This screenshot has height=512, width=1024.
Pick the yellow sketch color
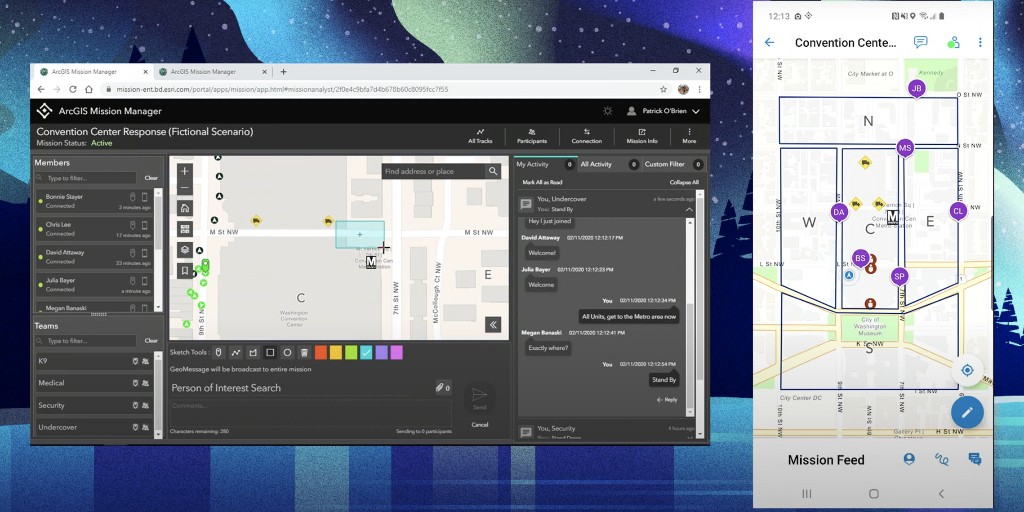pos(336,353)
